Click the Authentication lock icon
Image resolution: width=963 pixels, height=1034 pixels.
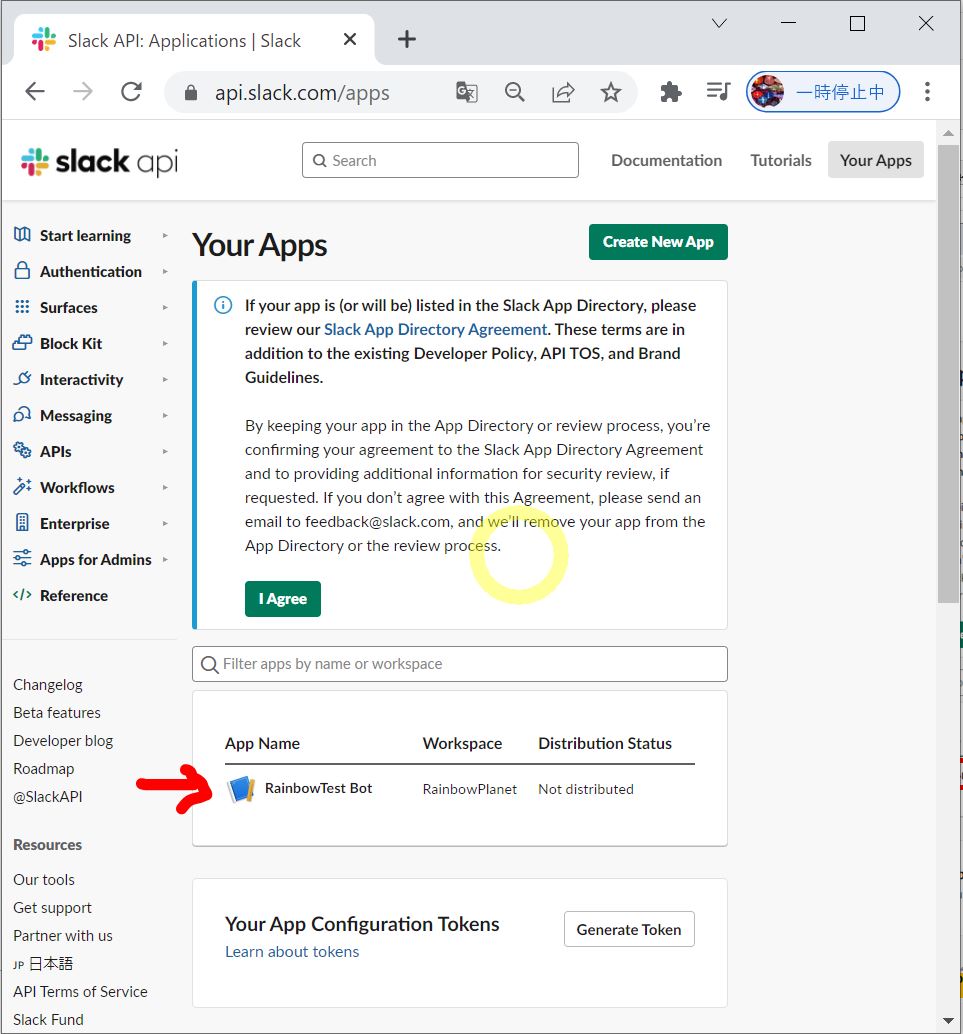pyautogui.click(x=22, y=270)
